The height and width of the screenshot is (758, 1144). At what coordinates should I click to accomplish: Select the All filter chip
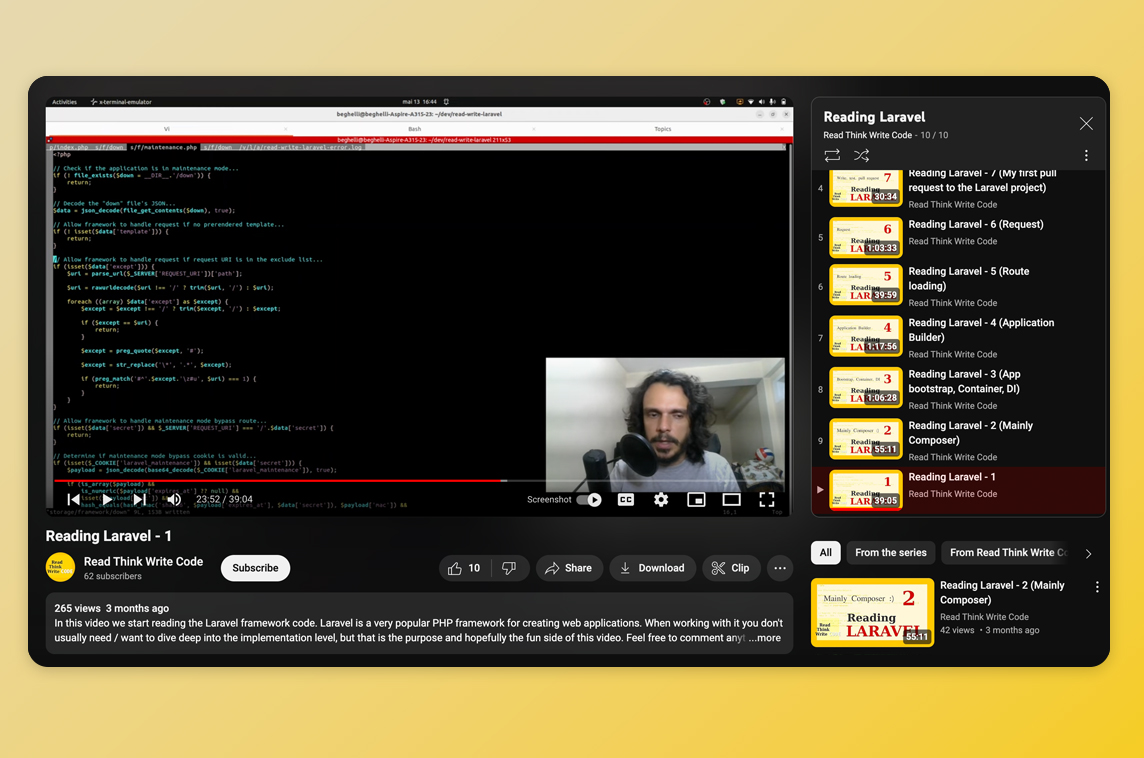(x=825, y=553)
